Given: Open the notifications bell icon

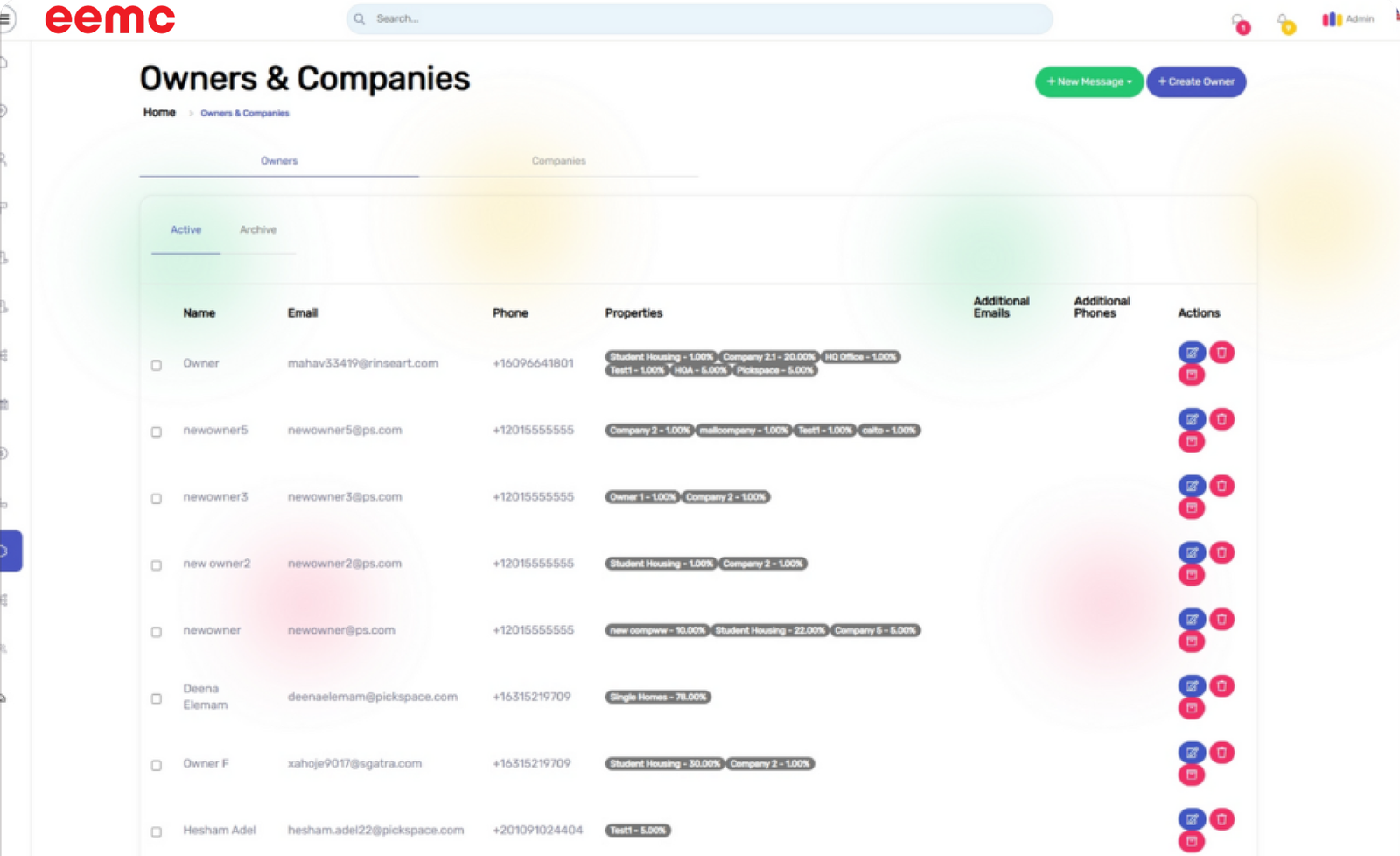Looking at the screenshot, I should coord(1283,20).
